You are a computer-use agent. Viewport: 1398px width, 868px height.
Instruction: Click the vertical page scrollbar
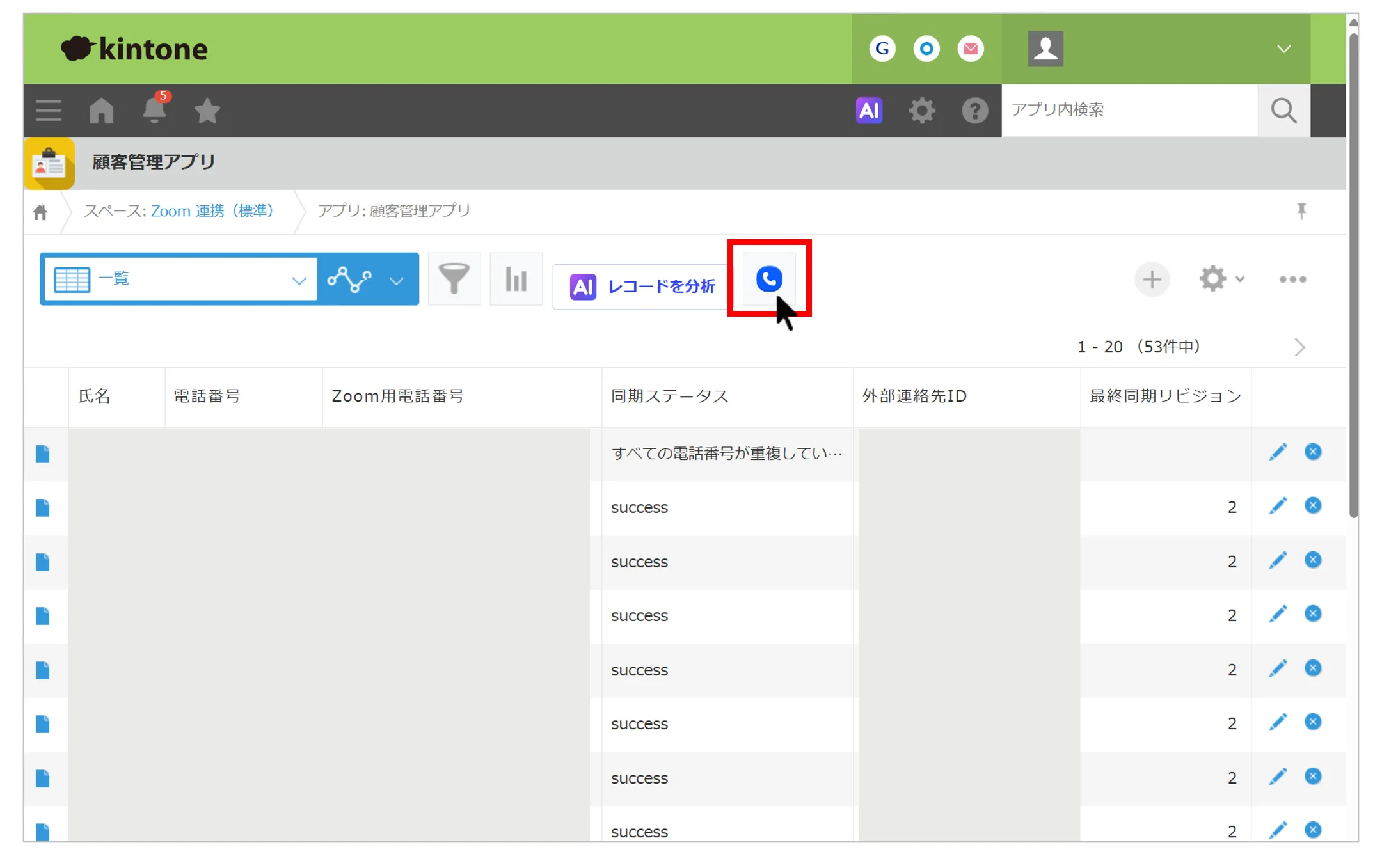(1353, 275)
